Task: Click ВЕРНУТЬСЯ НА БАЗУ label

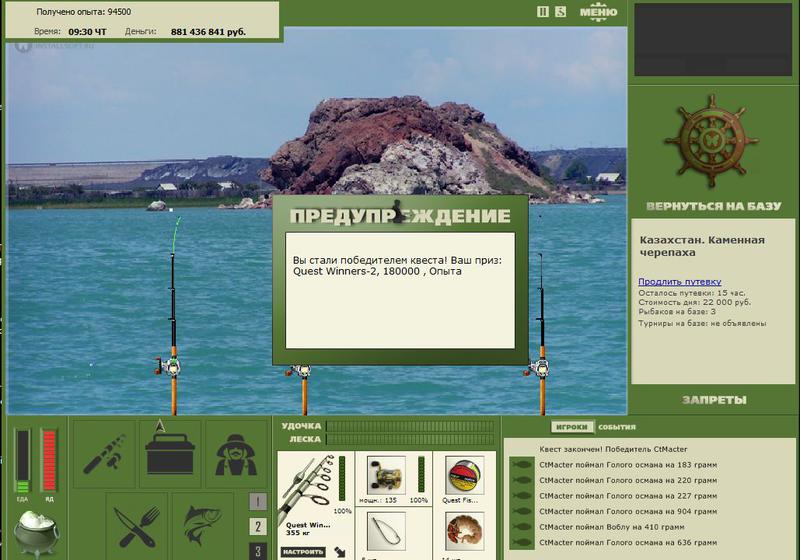Action: [714, 206]
